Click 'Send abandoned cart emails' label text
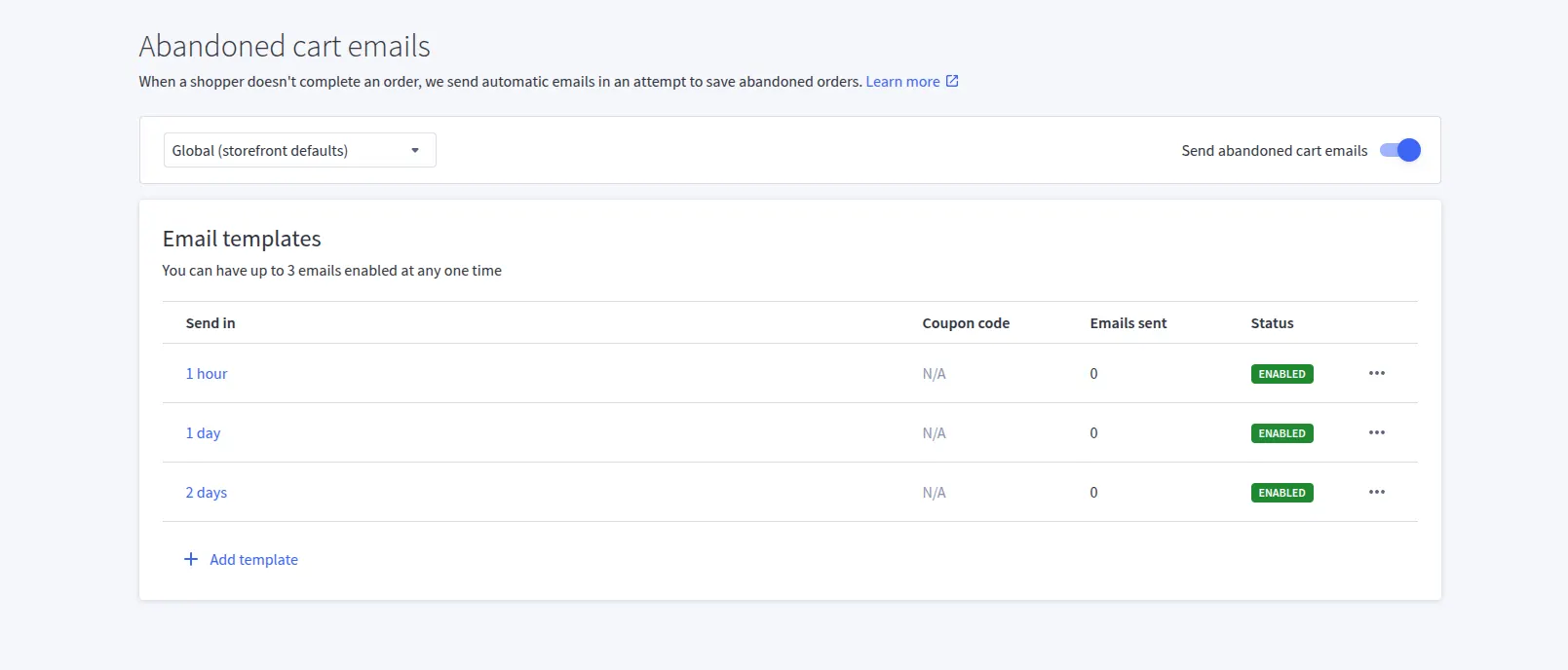Image resolution: width=1568 pixels, height=670 pixels. pyautogui.click(x=1274, y=151)
